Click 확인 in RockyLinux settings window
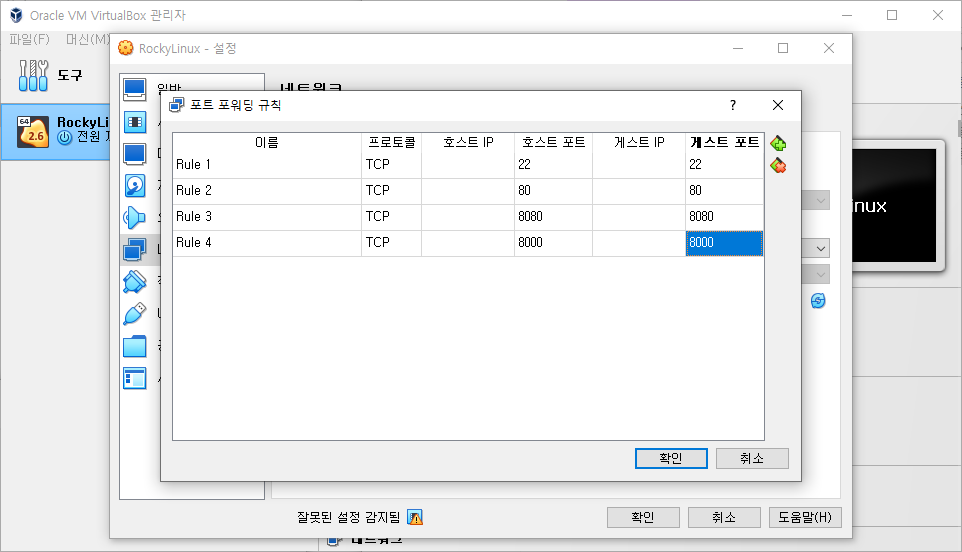Viewport: 962px width, 552px height. coord(643,517)
